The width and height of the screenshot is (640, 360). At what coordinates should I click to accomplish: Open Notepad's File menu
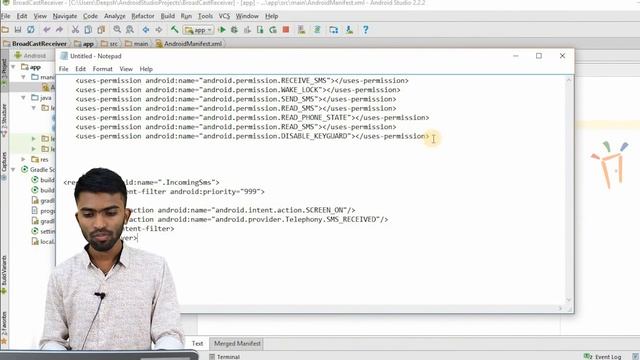click(x=64, y=69)
